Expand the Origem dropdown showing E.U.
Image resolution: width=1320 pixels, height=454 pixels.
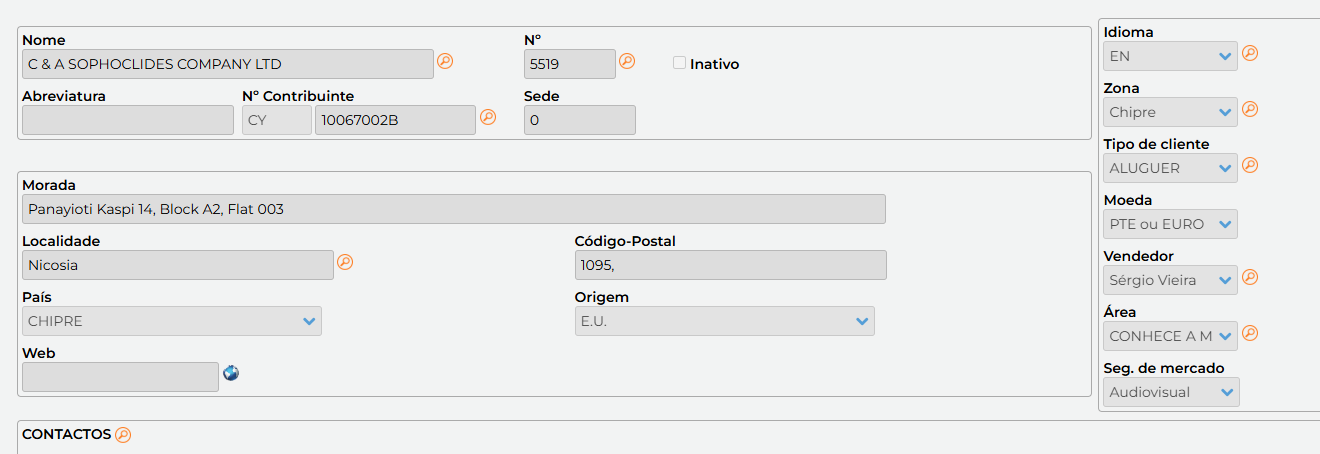tap(725, 321)
